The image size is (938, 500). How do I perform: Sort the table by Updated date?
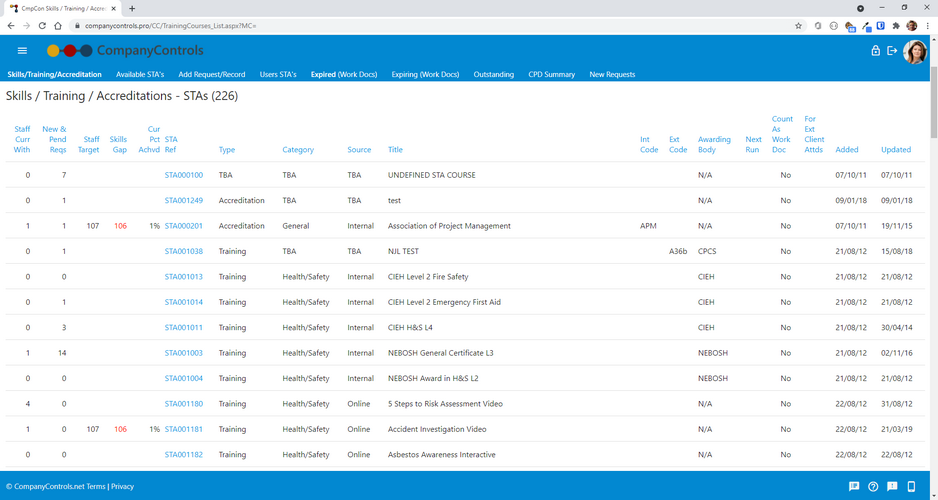tap(896, 150)
